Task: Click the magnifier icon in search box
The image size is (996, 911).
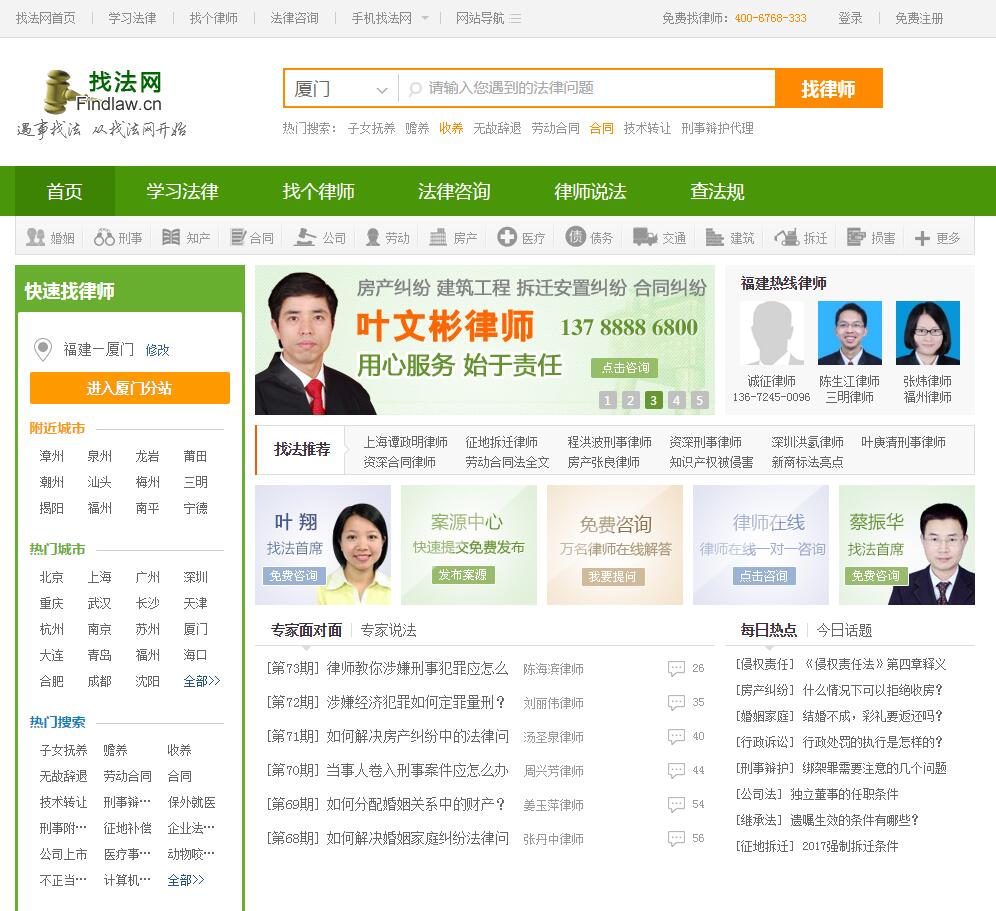Action: tap(415, 88)
